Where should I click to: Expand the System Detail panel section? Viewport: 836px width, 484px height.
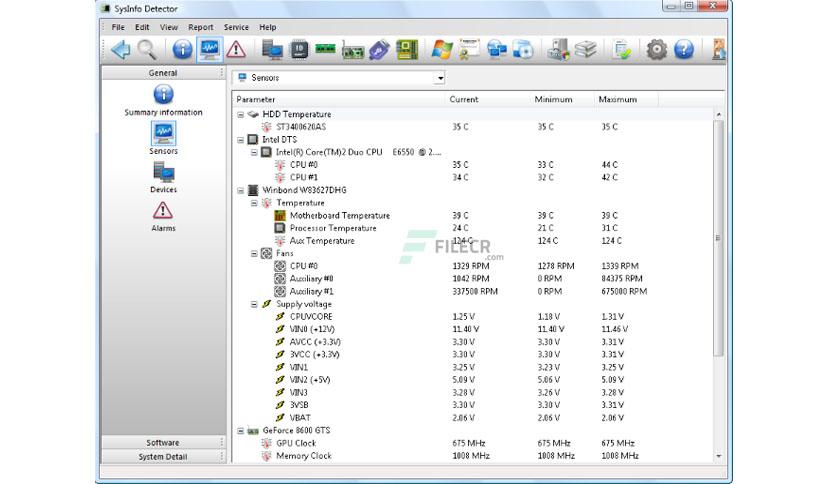coord(163,457)
